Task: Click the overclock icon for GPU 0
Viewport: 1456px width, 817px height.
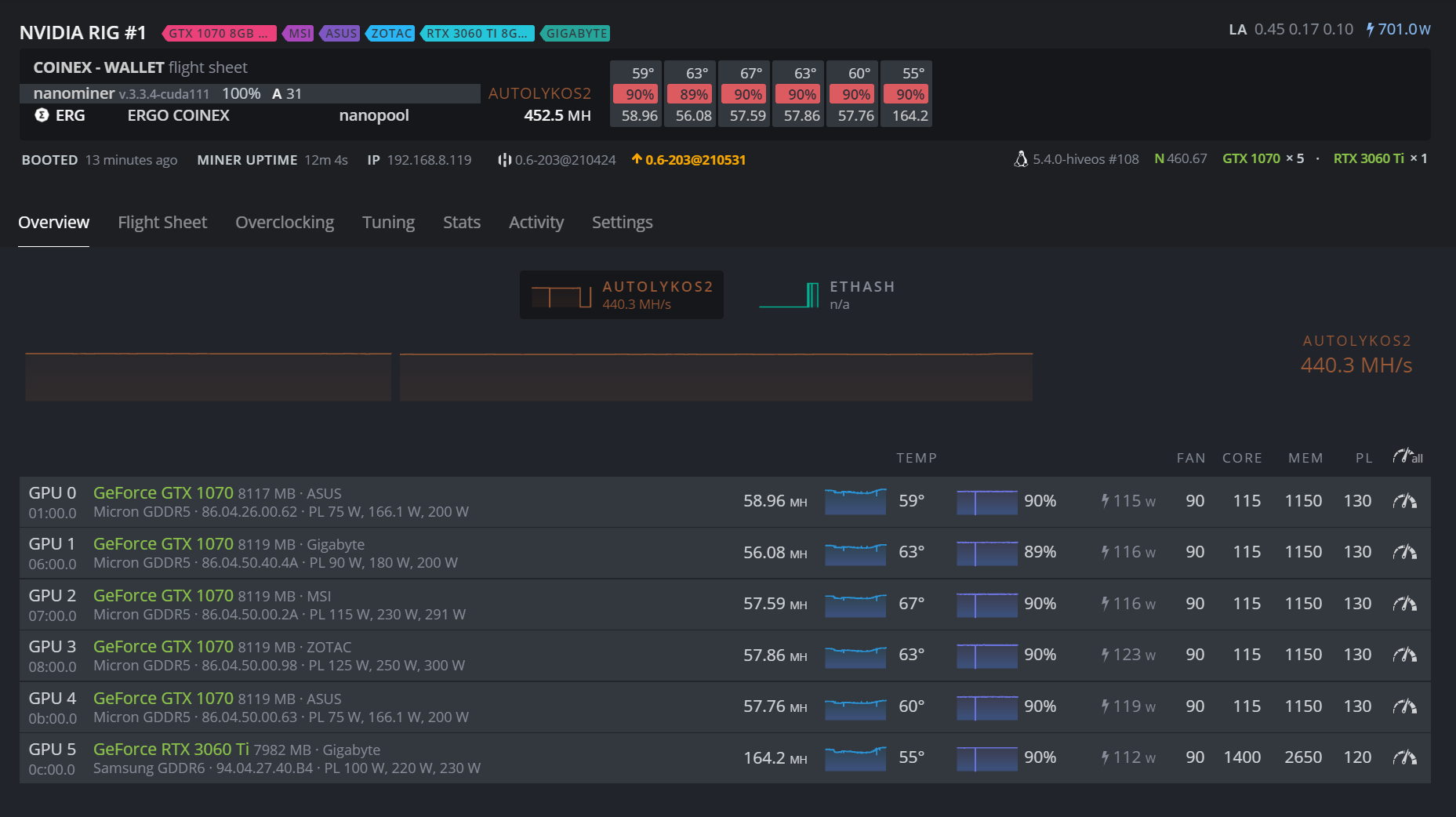Action: pos(1404,501)
